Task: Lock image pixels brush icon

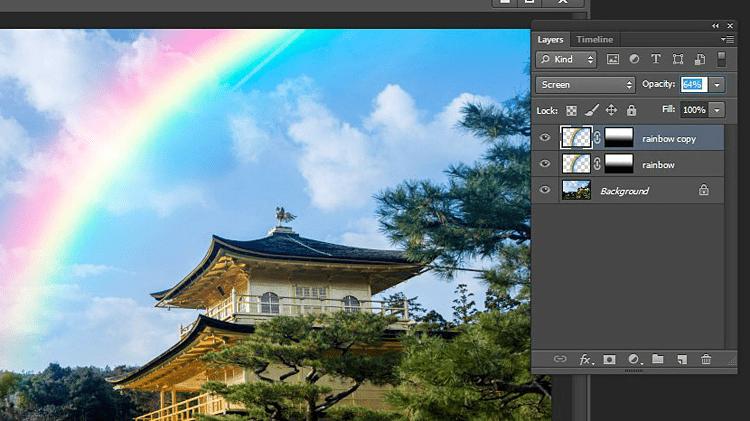Action: 591,111
